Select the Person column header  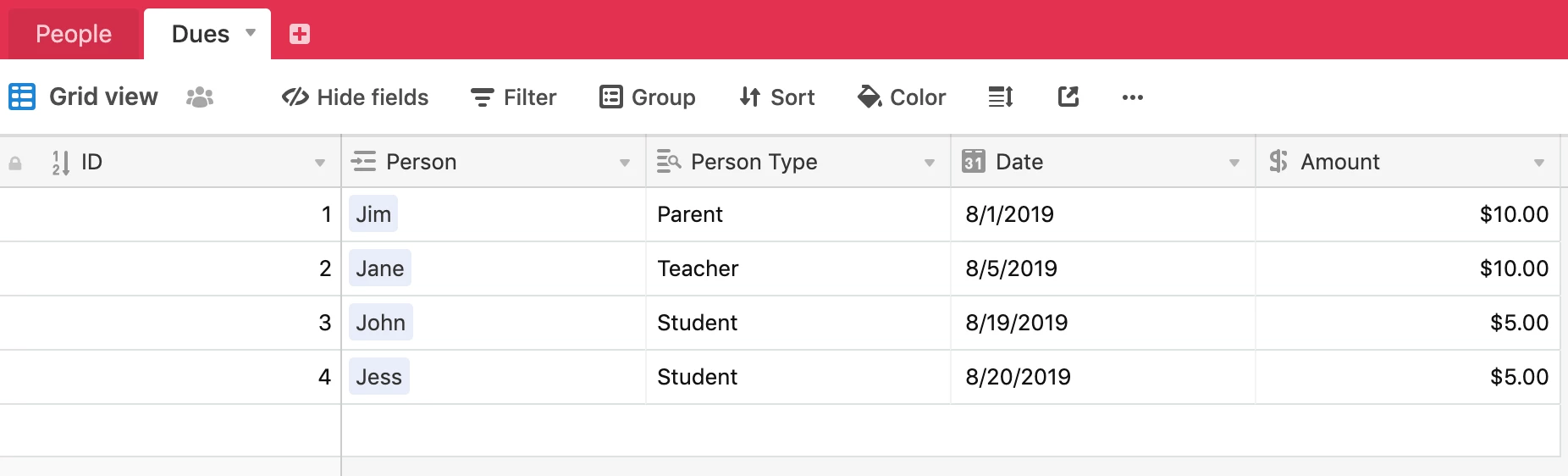(494, 162)
